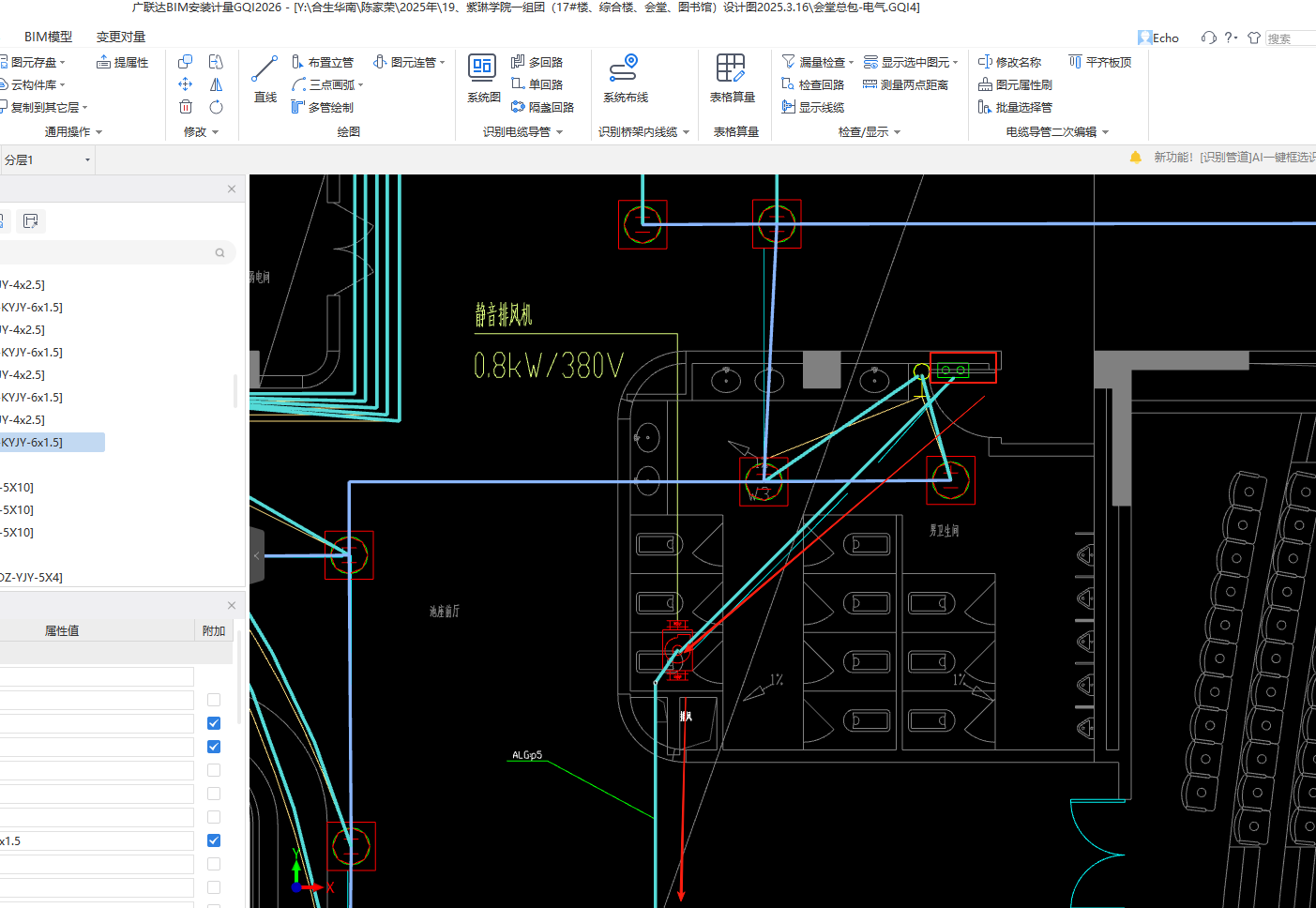Click 修改名称 rename tool

pos(1009,62)
